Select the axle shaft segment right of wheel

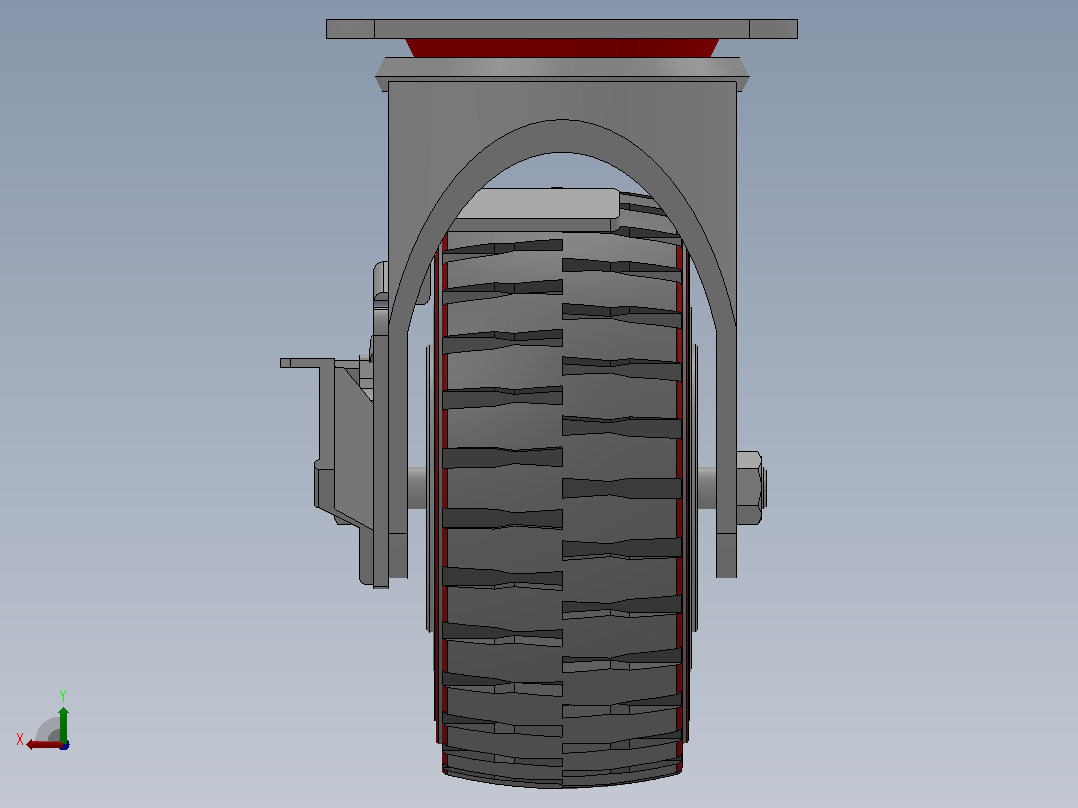(x=707, y=488)
